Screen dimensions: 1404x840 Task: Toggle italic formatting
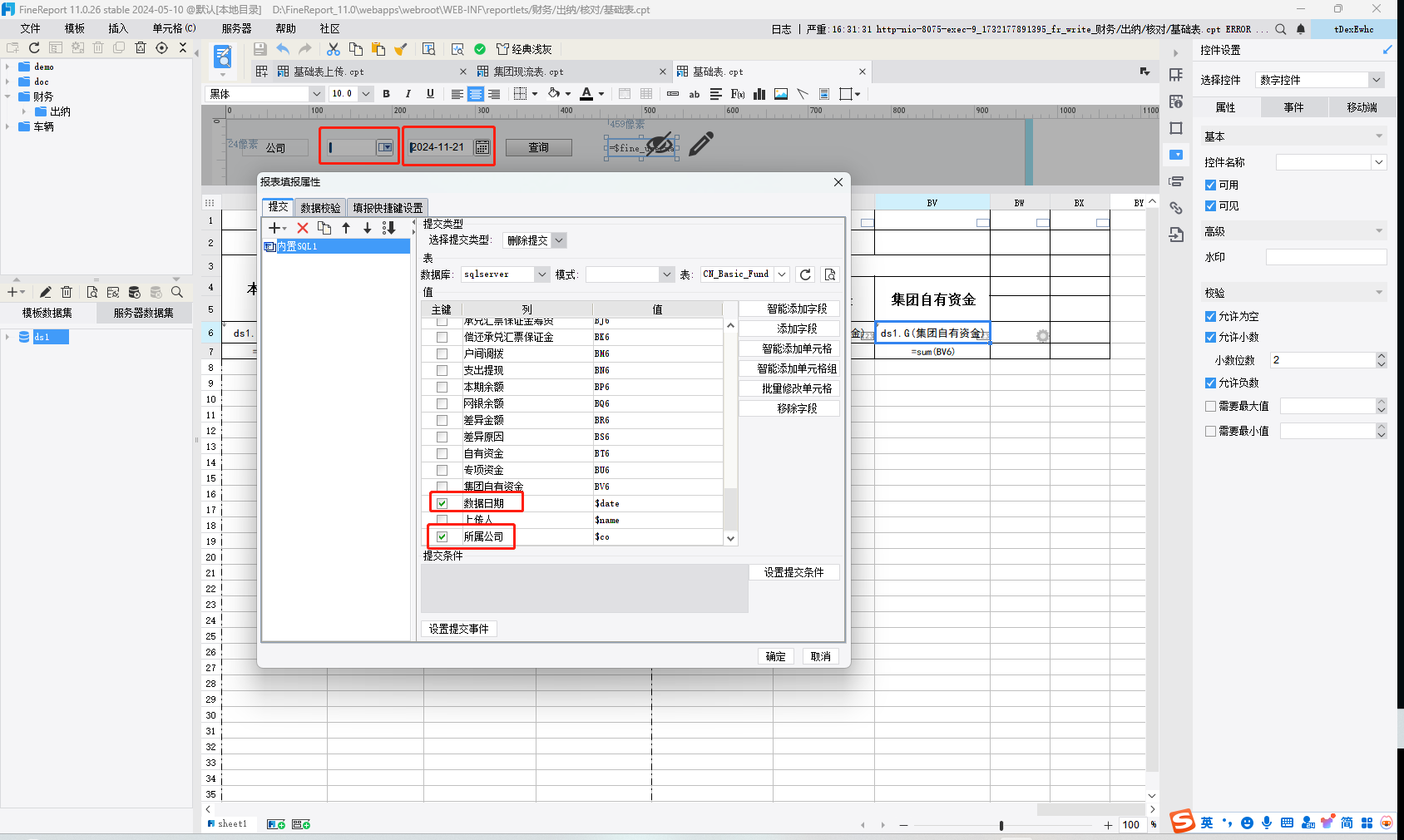tap(408, 94)
